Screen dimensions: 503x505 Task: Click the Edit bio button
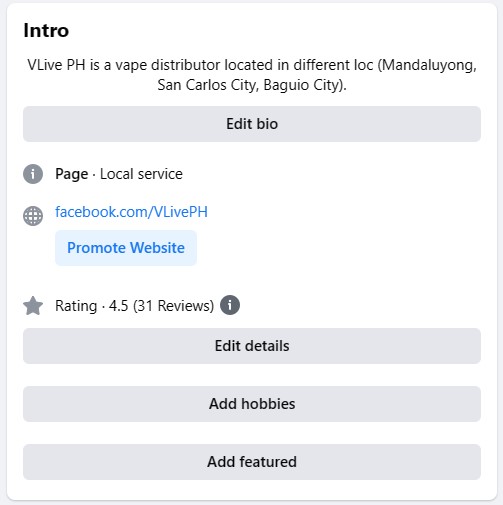coord(252,124)
